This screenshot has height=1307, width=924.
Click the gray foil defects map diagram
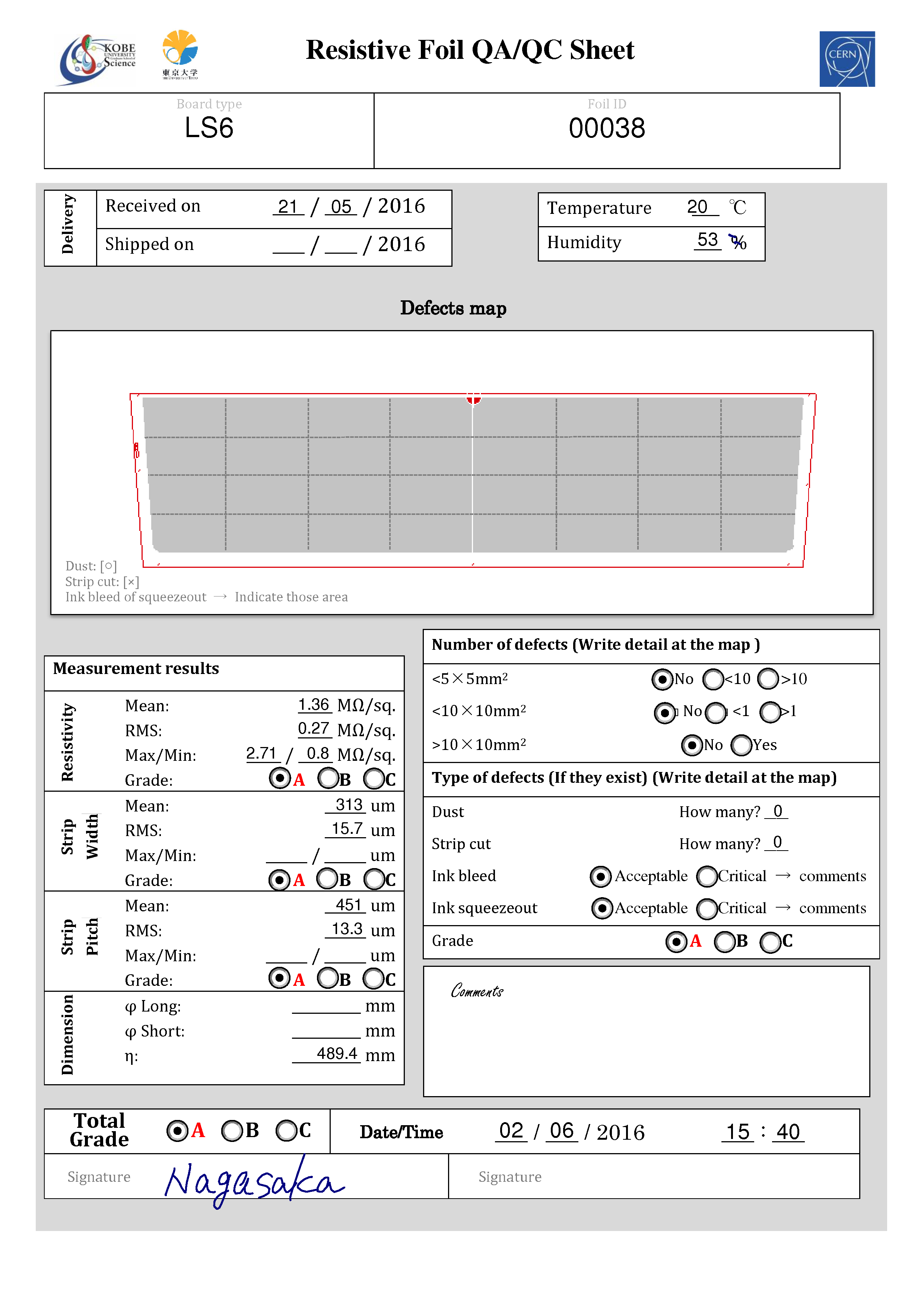(473, 480)
